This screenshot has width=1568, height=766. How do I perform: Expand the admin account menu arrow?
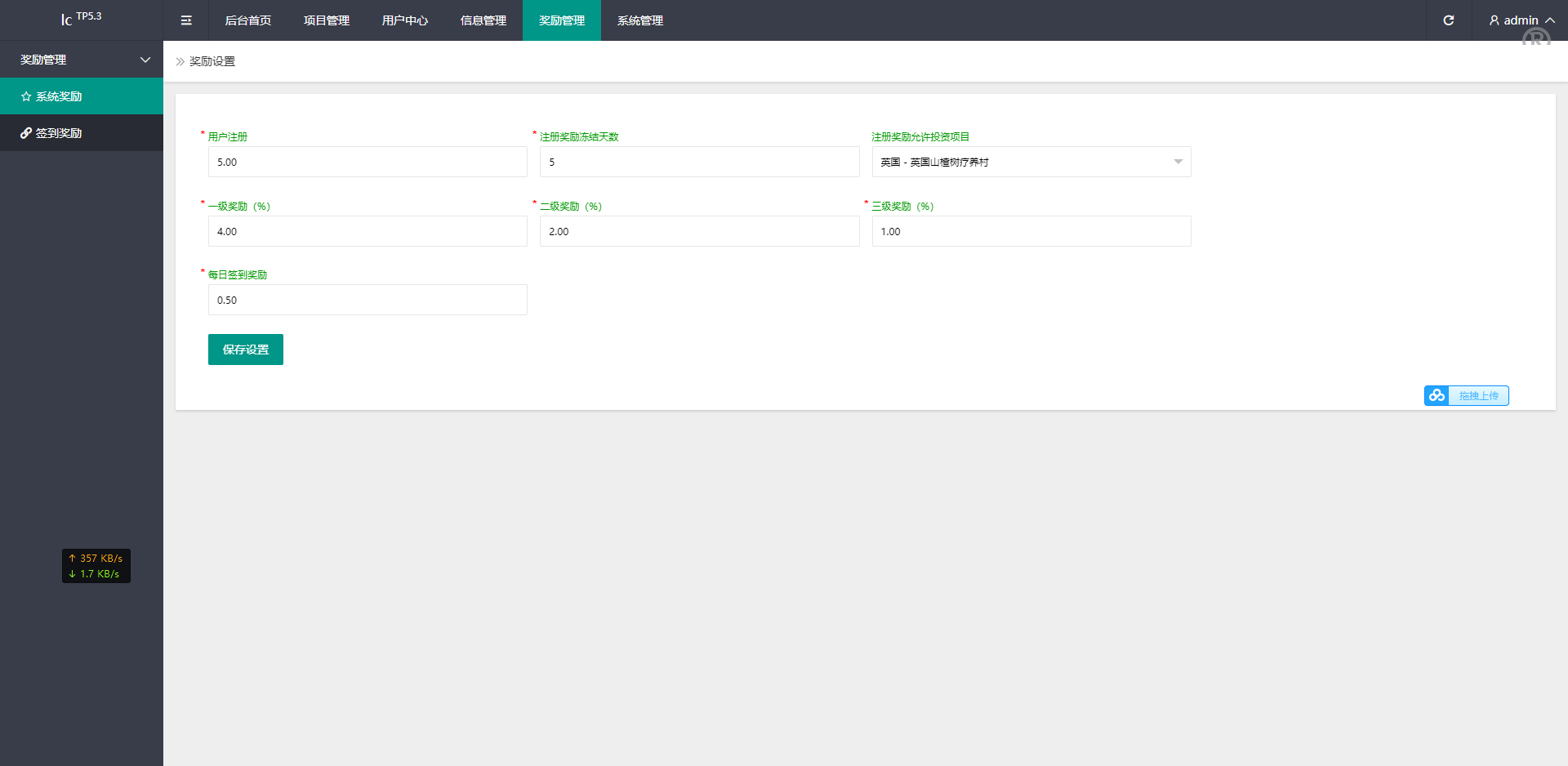(x=1550, y=20)
